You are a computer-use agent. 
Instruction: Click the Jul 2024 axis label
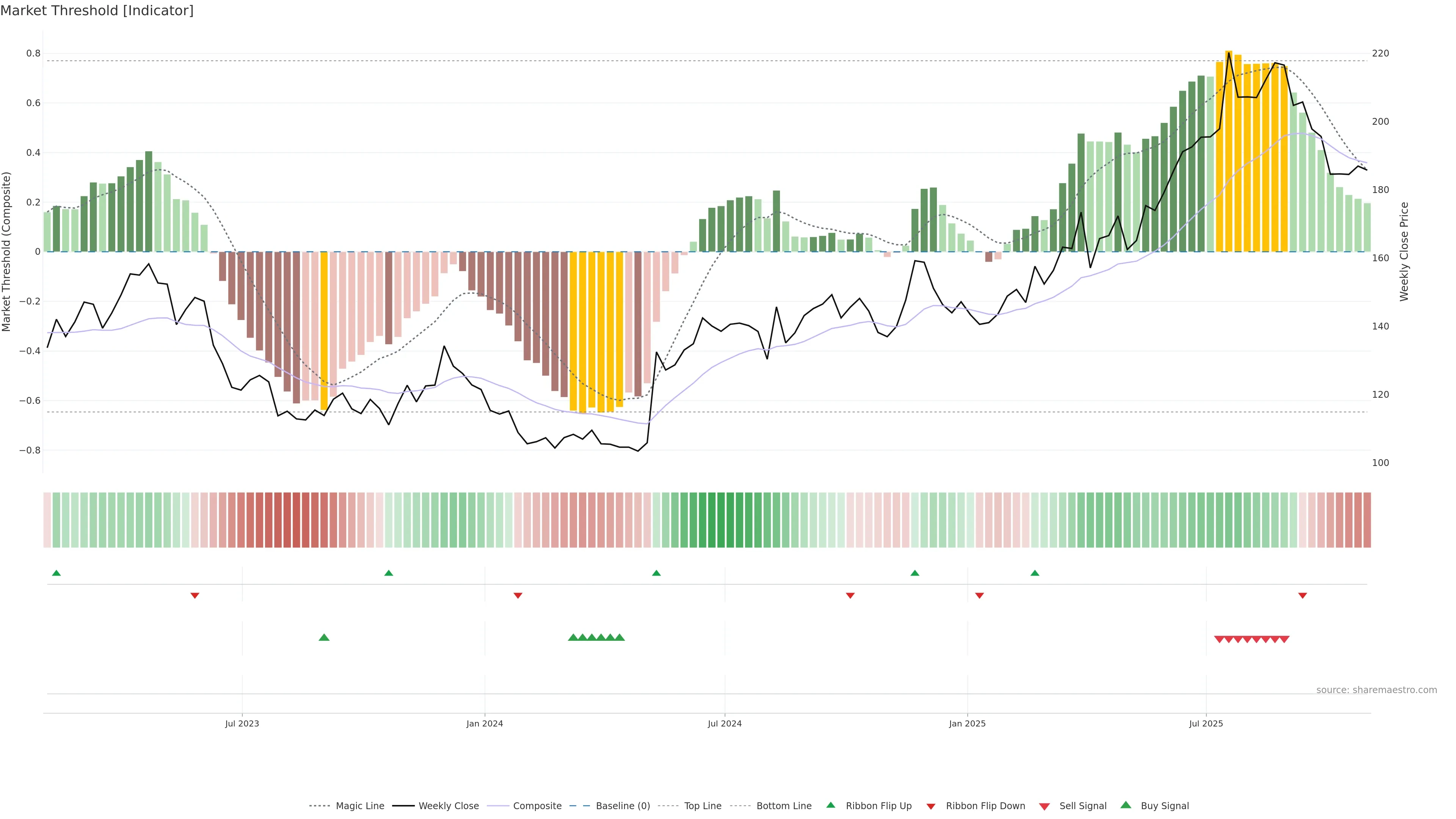coord(725,723)
